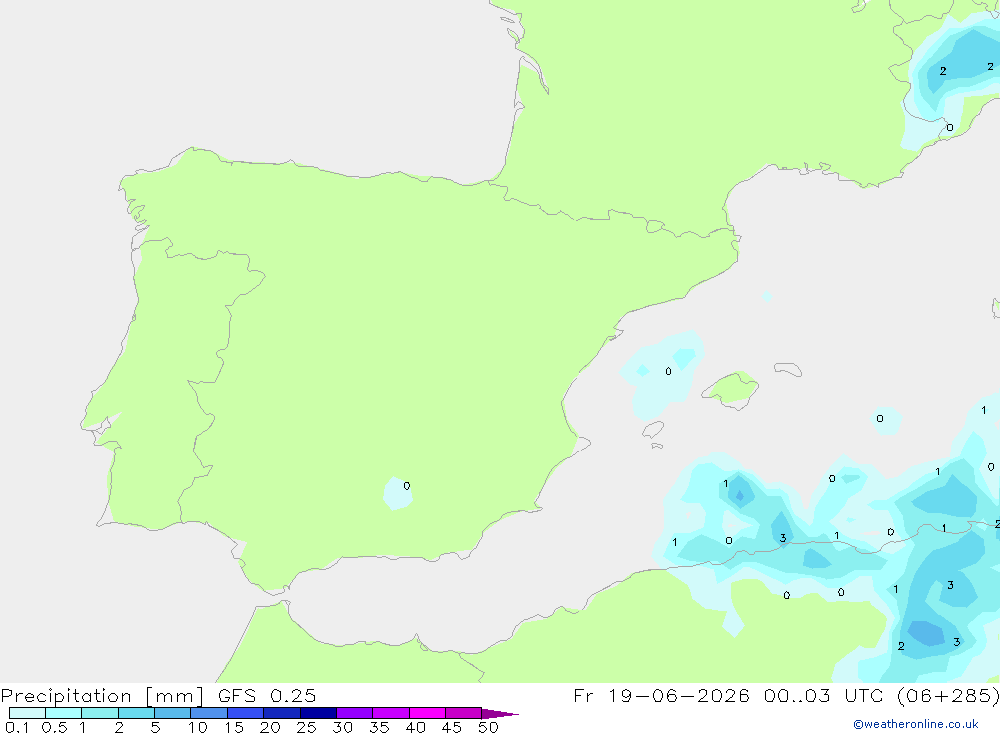
Task: Click the '30' legend scale label
Action: point(343,727)
